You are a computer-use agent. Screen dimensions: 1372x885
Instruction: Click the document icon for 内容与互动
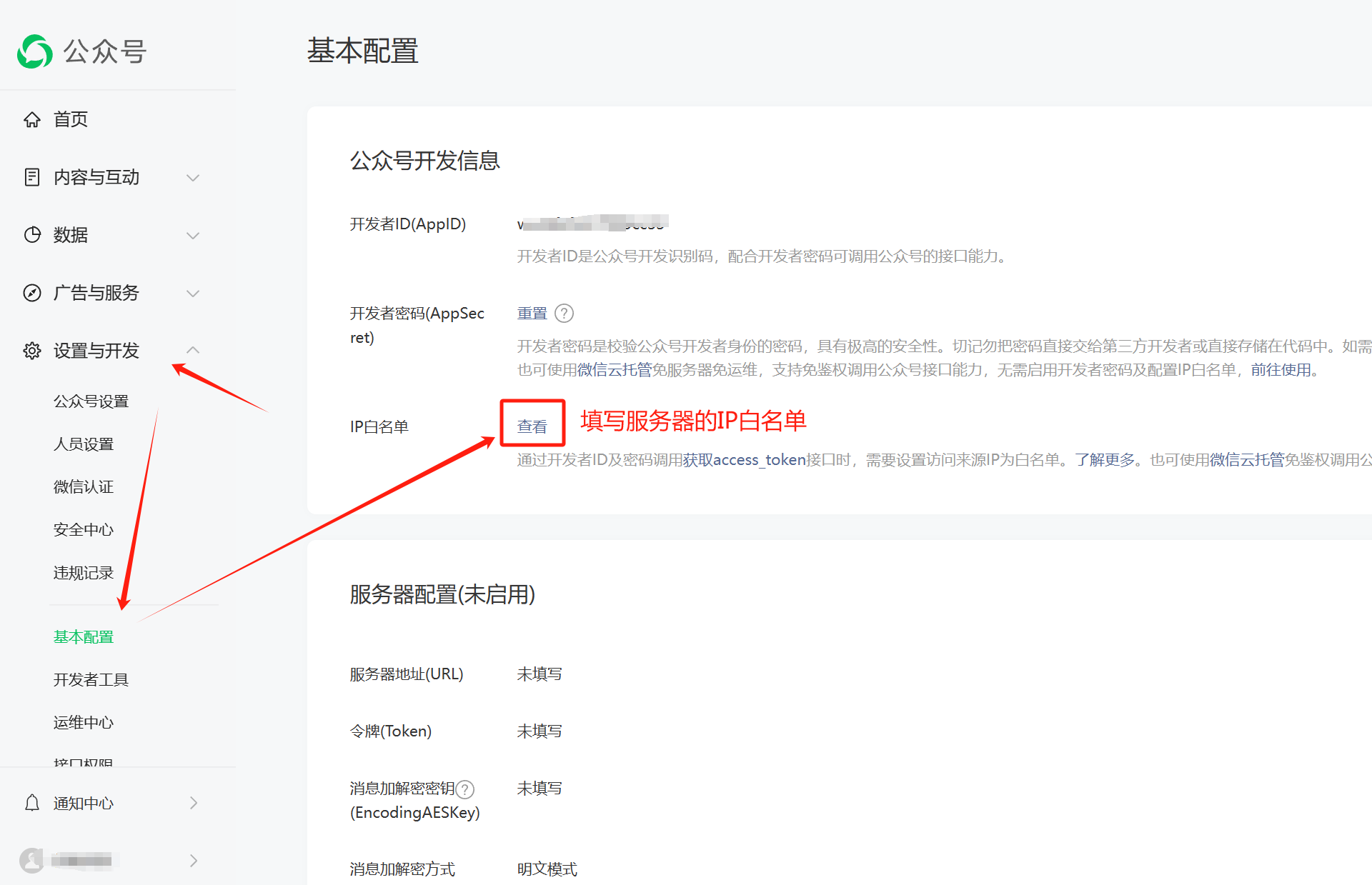click(x=32, y=177)
